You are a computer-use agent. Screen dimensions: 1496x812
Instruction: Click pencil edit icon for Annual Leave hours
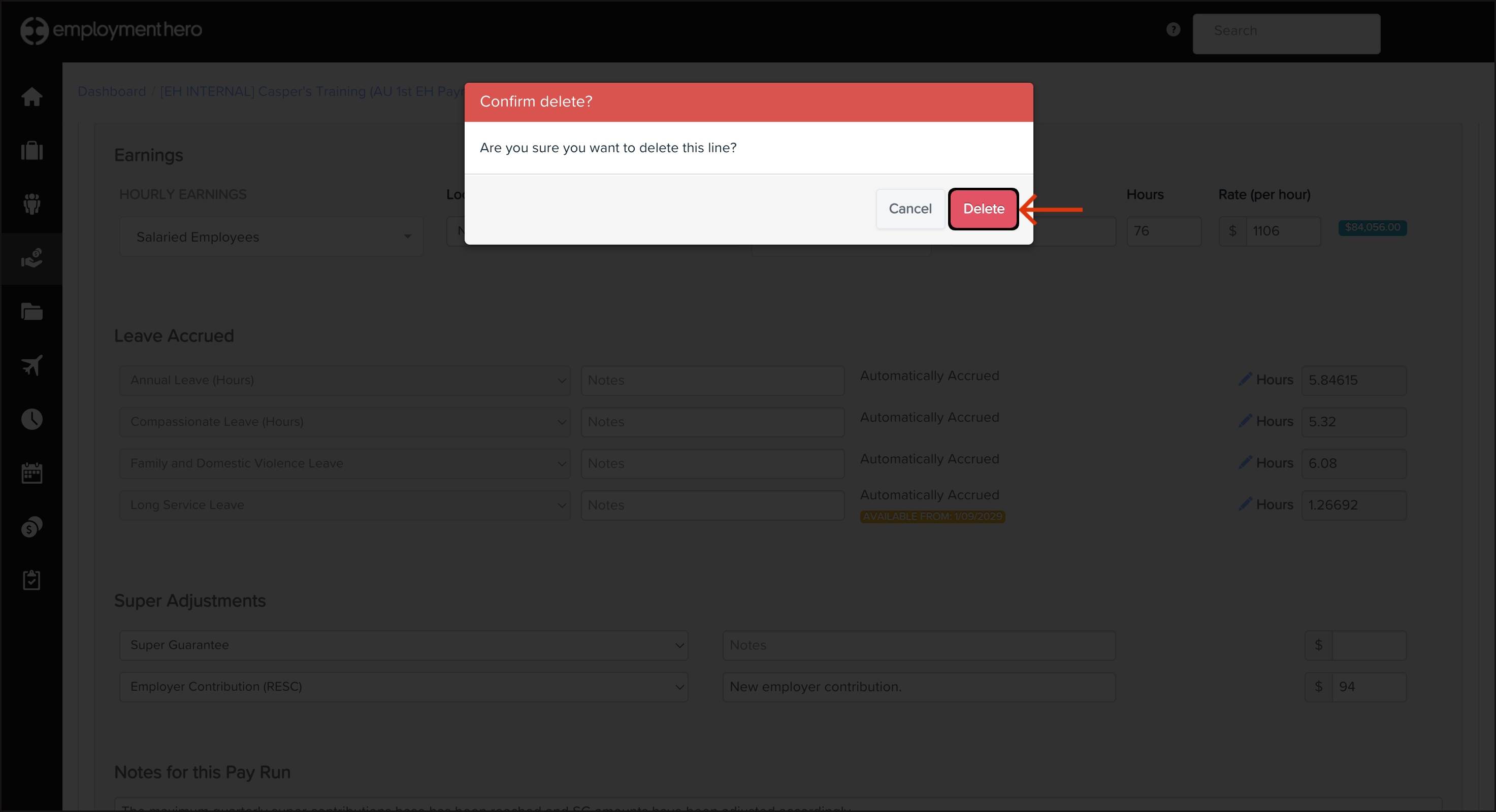point(1245,380)
